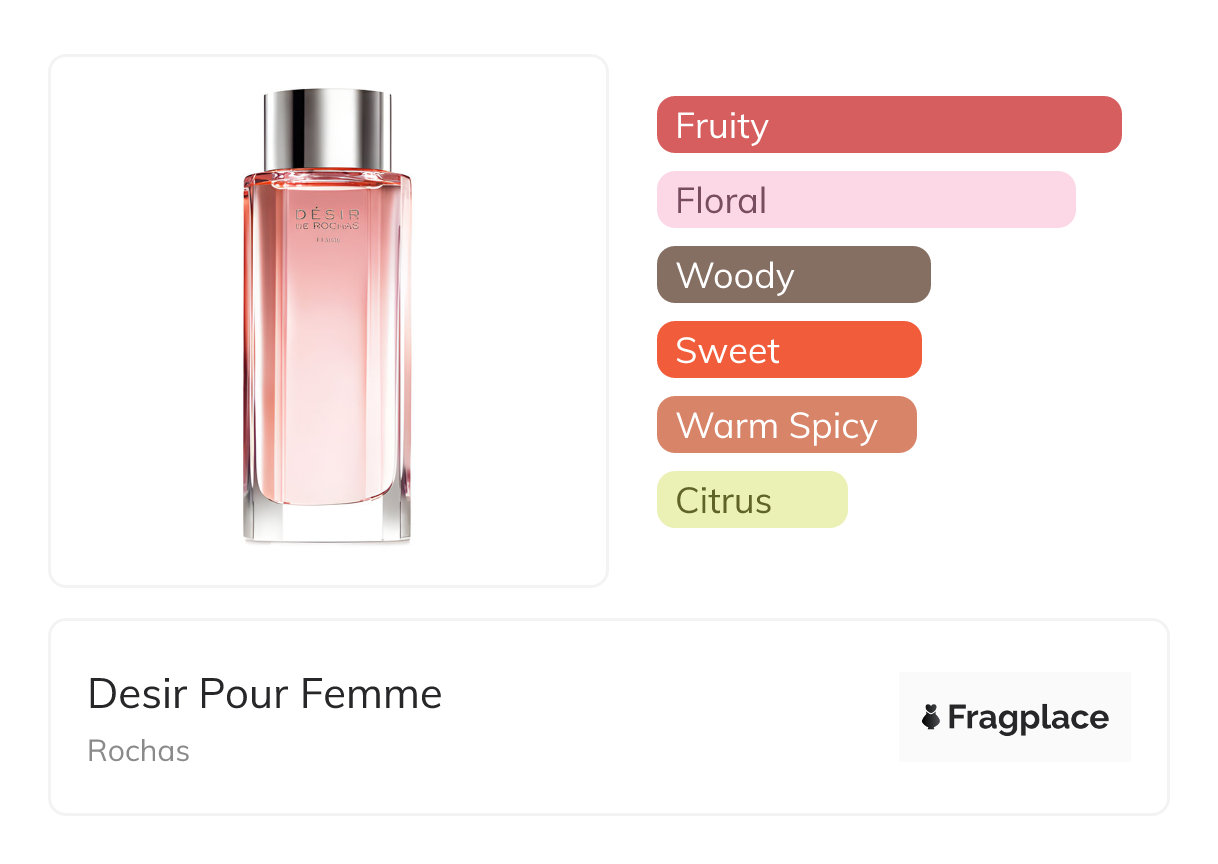Open the Rochas brand link
The height and width of the screenshot is (864, 1218).
click(x=138, y=751)
